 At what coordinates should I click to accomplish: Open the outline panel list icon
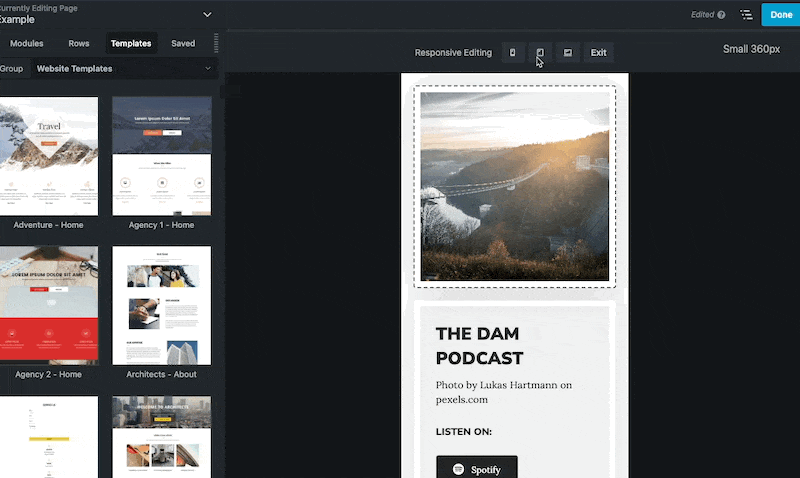tap(746, 15)
